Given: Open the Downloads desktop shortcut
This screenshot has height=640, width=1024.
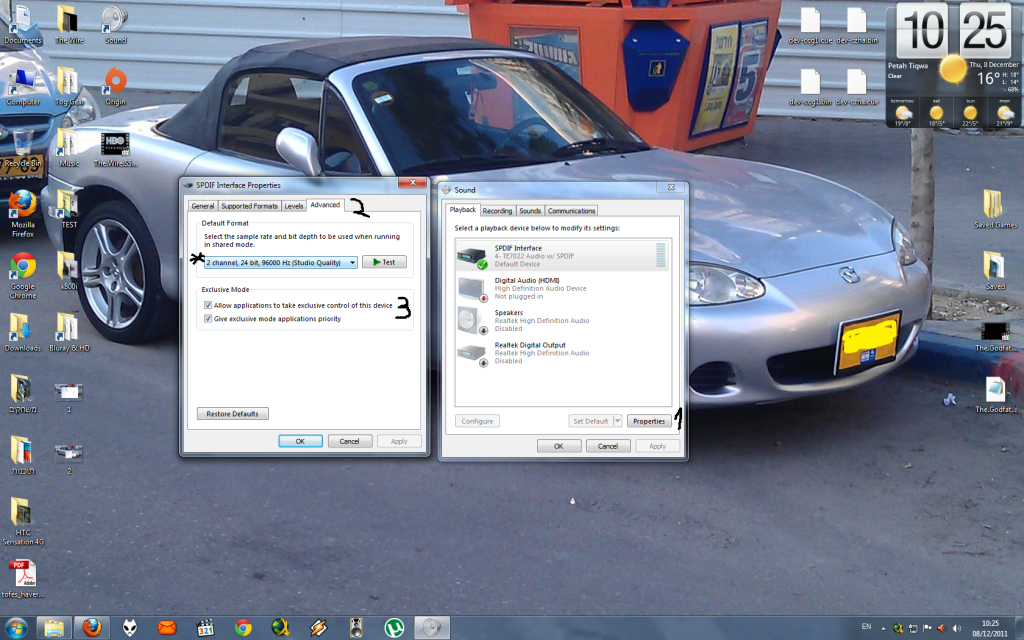Looking at the screenshot, I should coord(23,333).
